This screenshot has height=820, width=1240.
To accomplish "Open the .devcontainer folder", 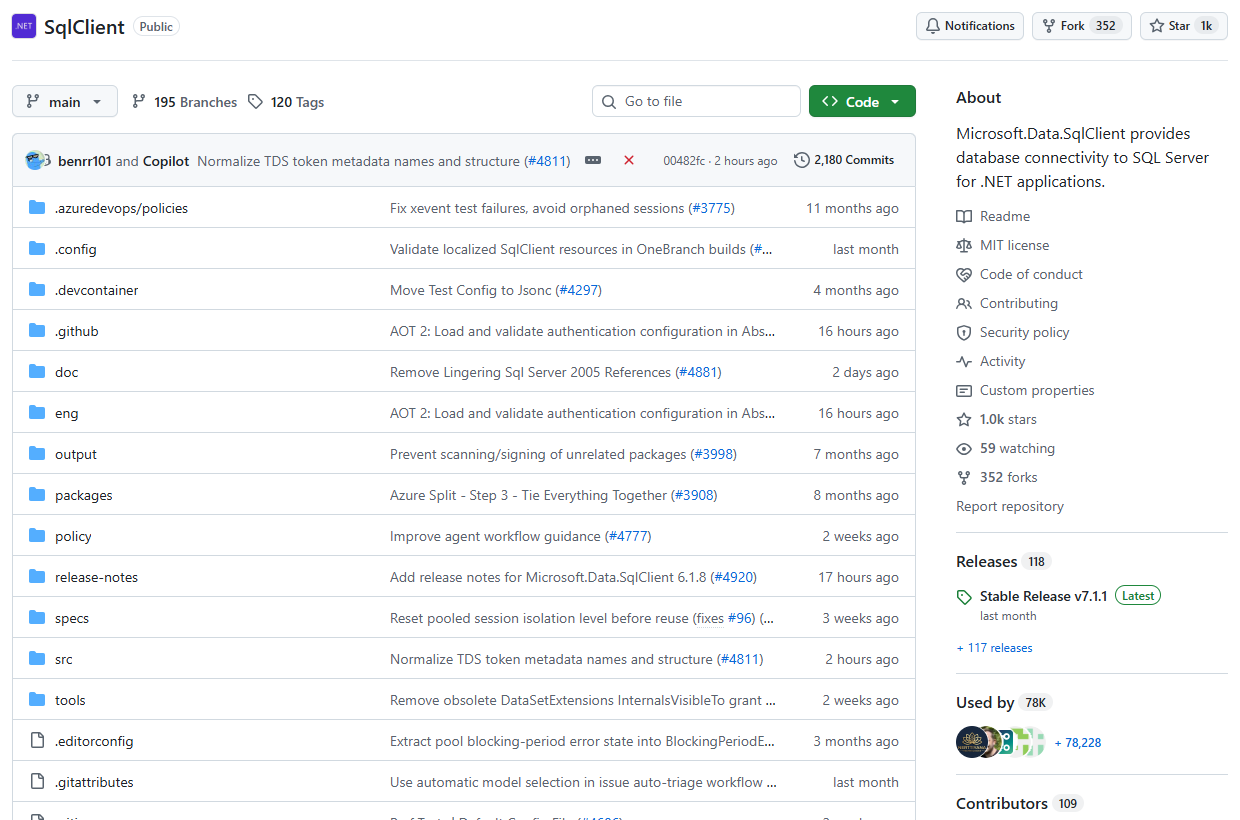I will 97,290.
